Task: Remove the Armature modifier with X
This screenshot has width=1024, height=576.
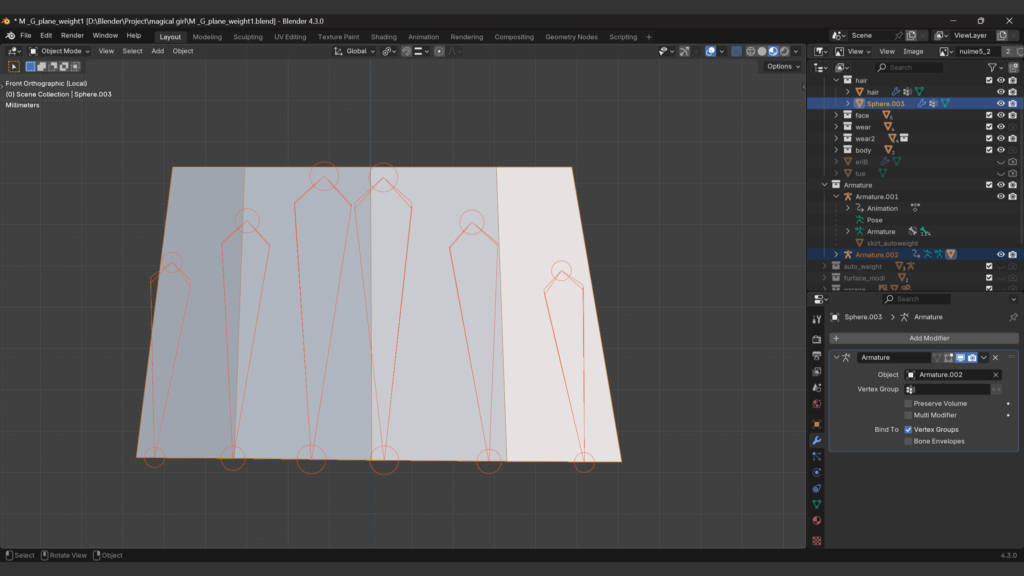Action: tap(995, 357)
